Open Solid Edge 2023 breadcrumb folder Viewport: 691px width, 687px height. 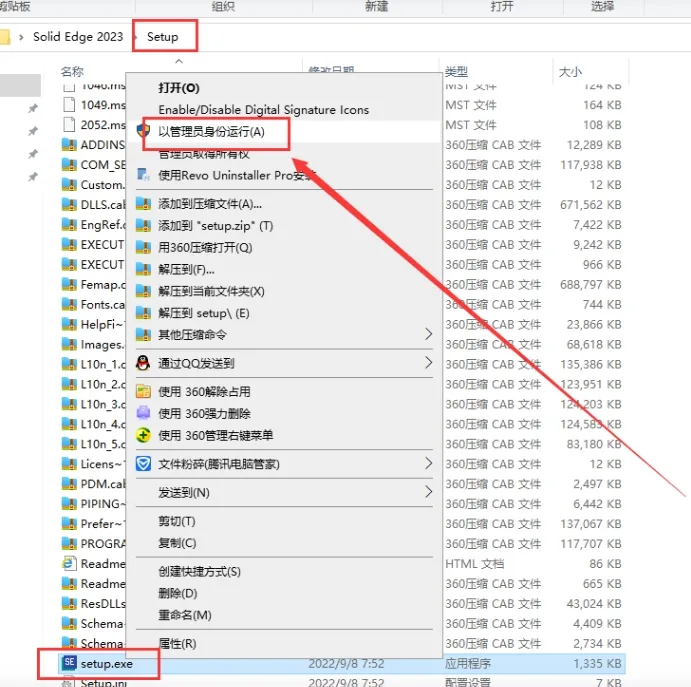click(78, 37)
